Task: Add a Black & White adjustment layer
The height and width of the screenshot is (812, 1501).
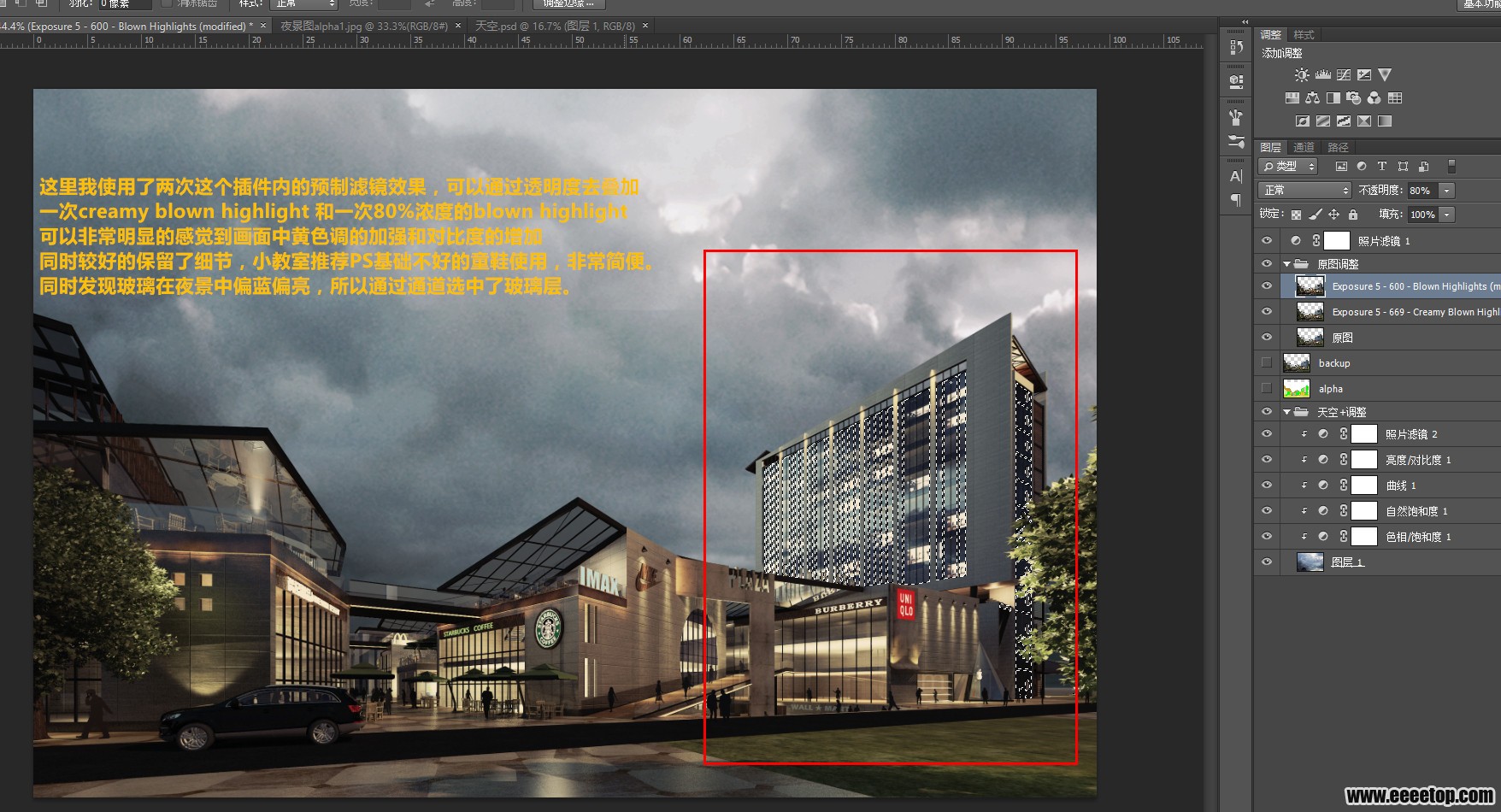Action: click(1333, 98)
